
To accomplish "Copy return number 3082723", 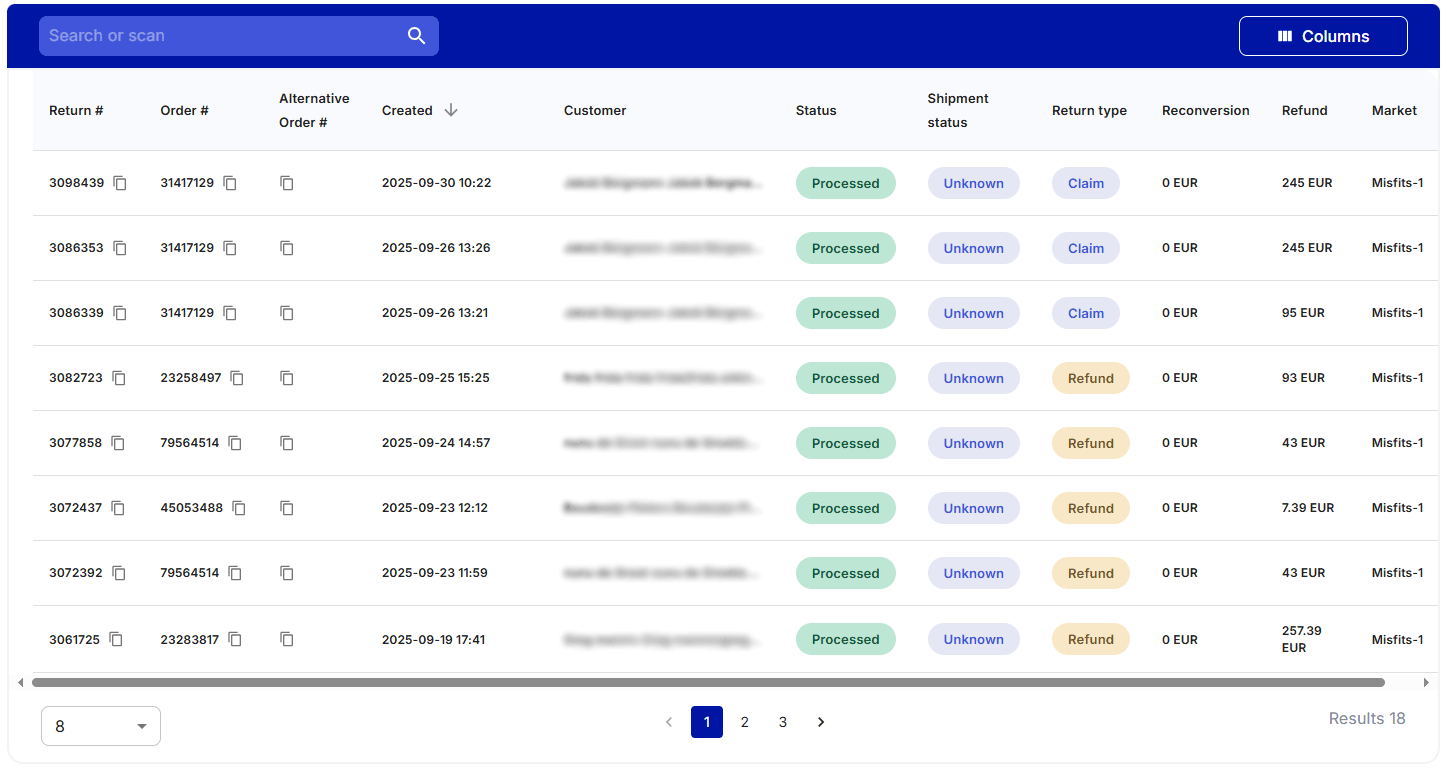I will (x=119, y=378).
